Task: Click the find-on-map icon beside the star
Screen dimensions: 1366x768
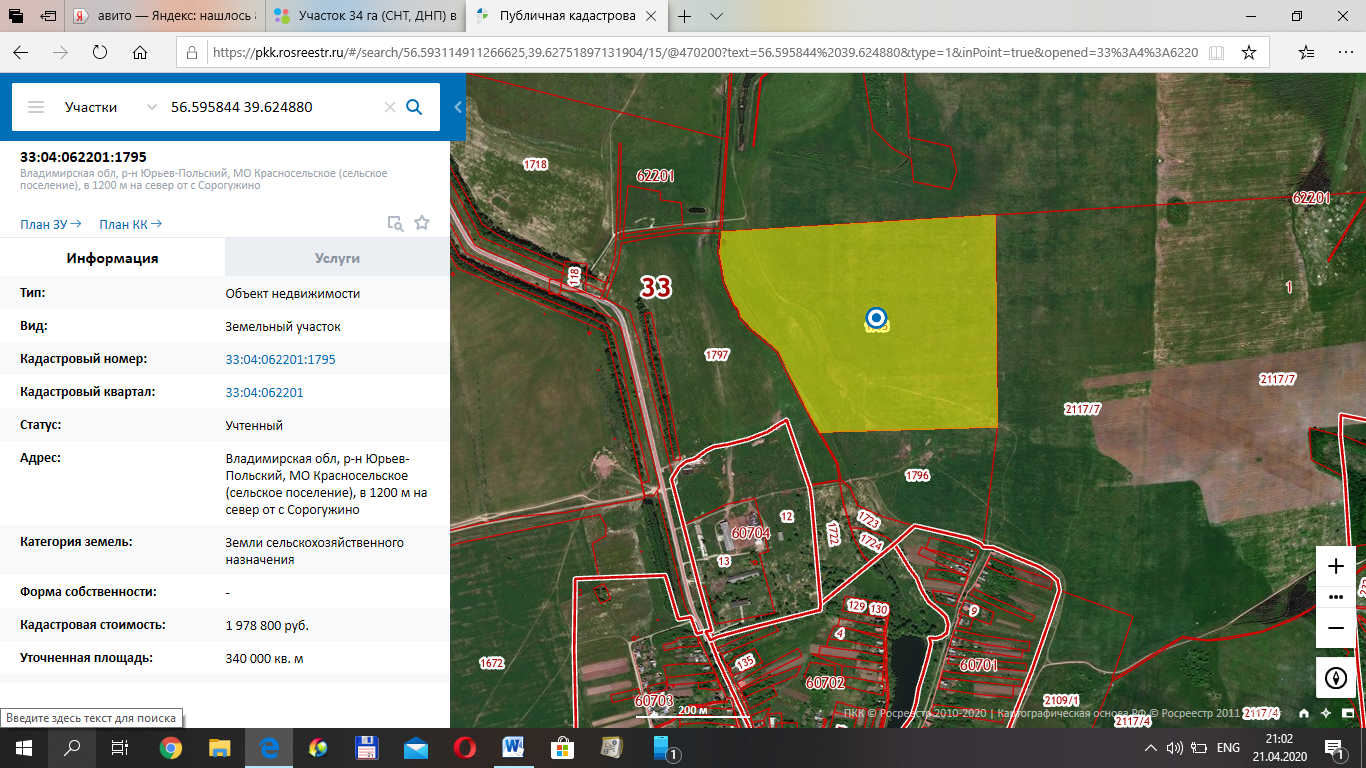Action: pyautogui.click(x=395, y=223)
